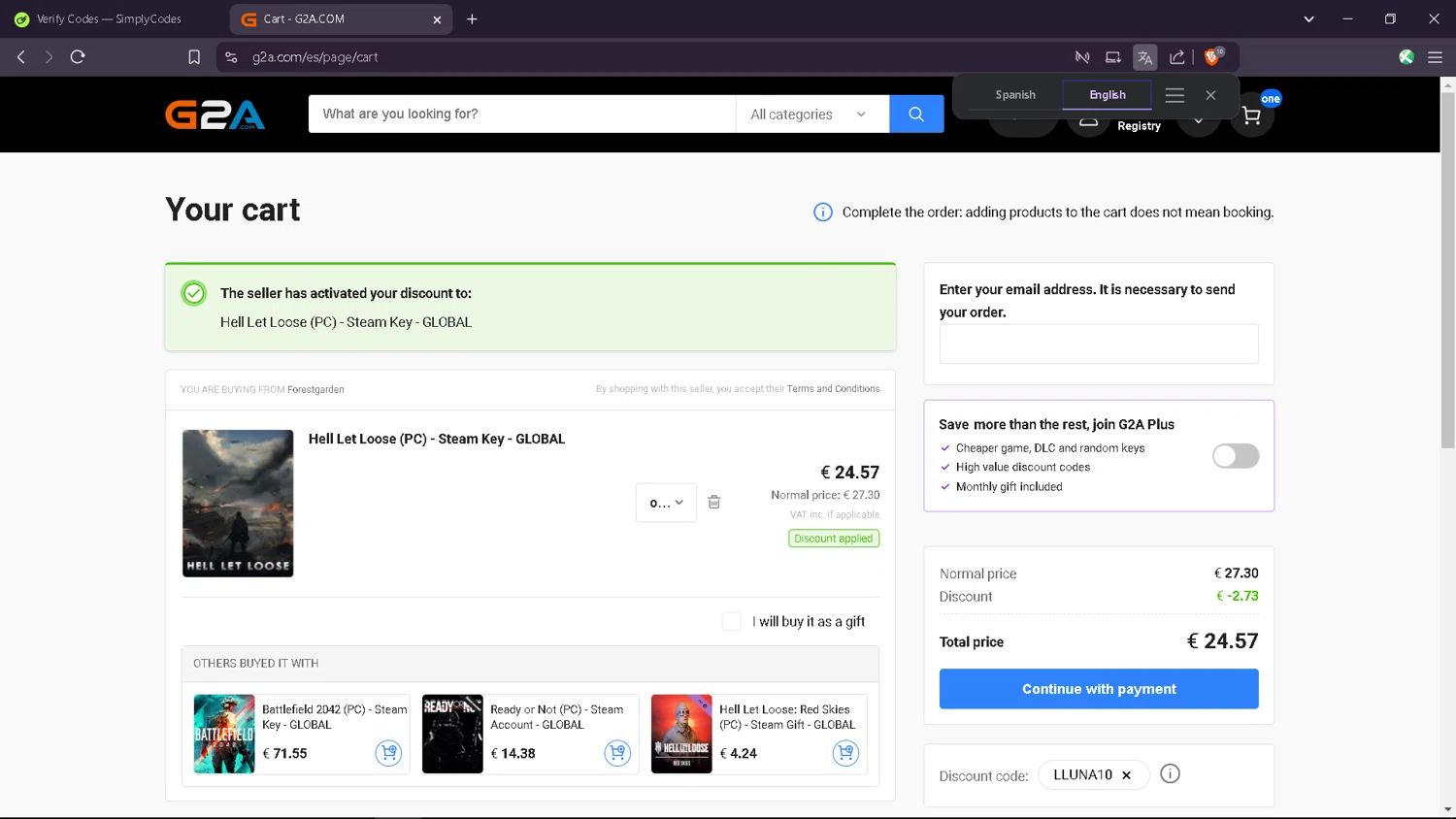Expand the item quantity dropdown
The image size is (1456, 819).
pyautogui.click(x=666, y=503)
